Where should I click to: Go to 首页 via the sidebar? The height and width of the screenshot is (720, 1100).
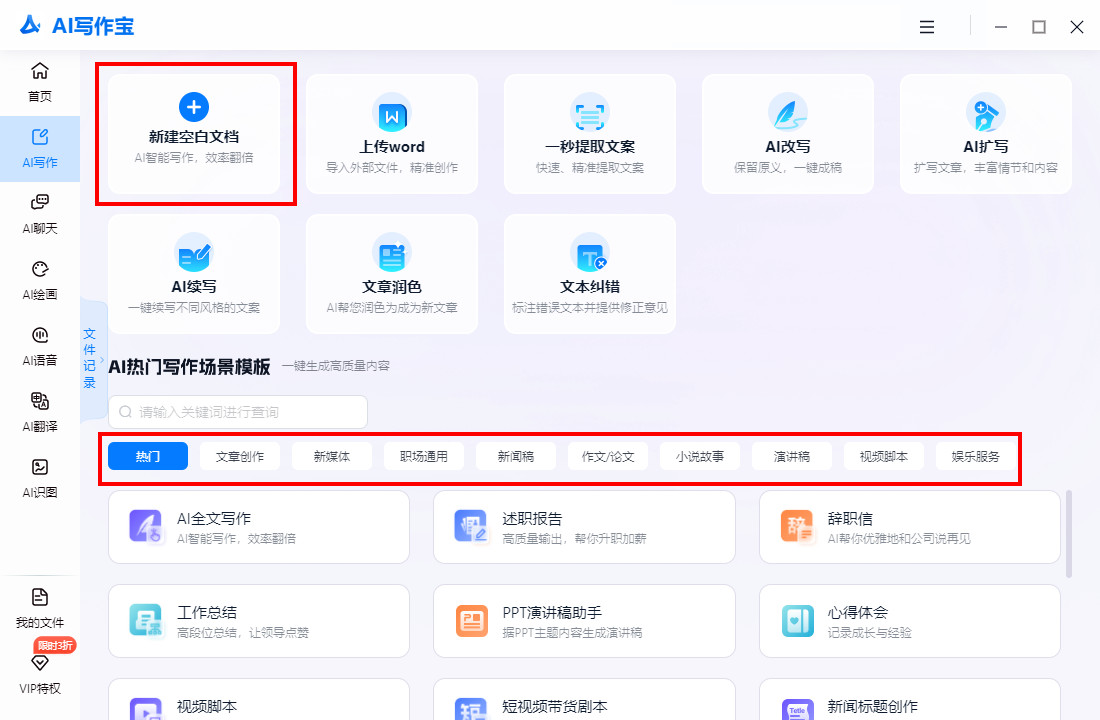coord(40,82)
